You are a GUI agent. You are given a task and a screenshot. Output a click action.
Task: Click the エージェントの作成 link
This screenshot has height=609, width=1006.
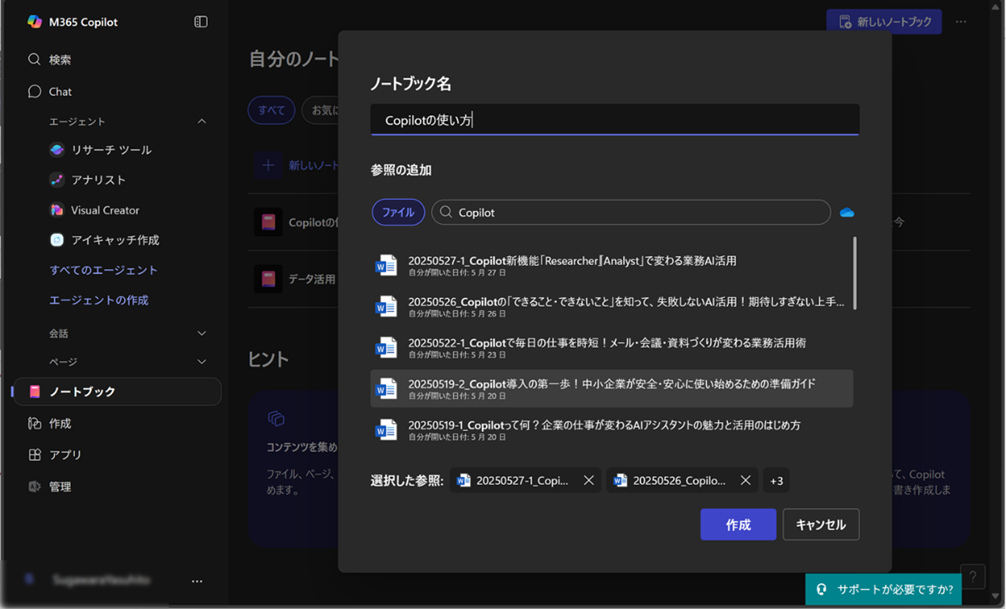99,300
